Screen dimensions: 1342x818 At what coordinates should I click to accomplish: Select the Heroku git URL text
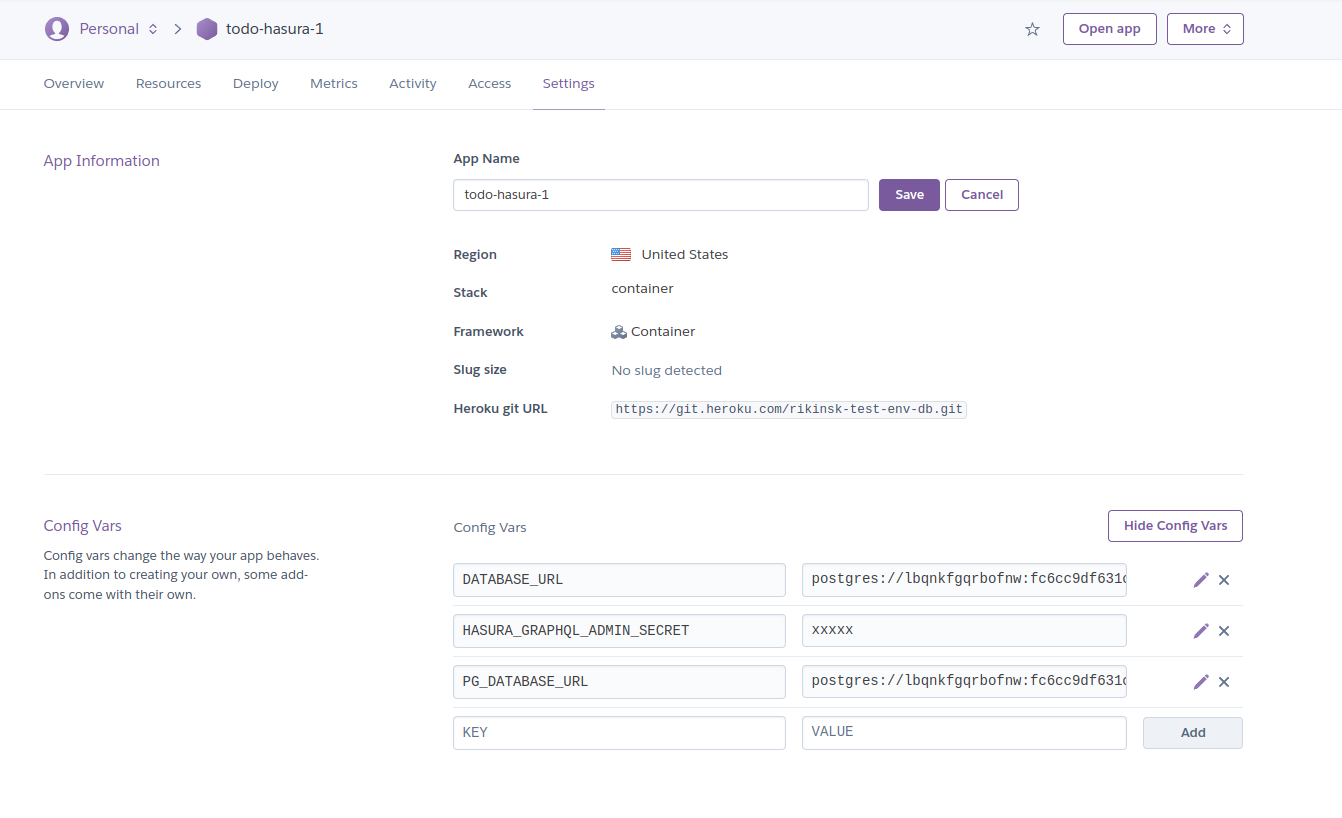[788, 409]
